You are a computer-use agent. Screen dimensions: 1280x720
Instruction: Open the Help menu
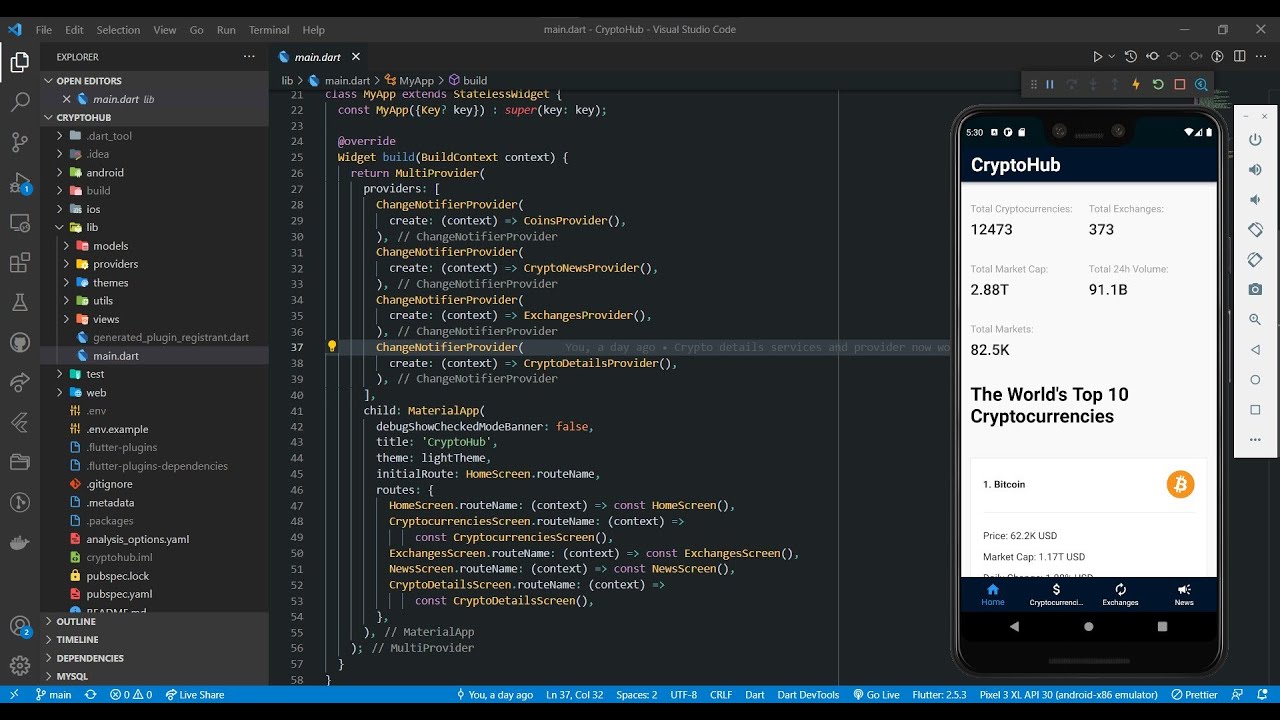coord(314,30)
